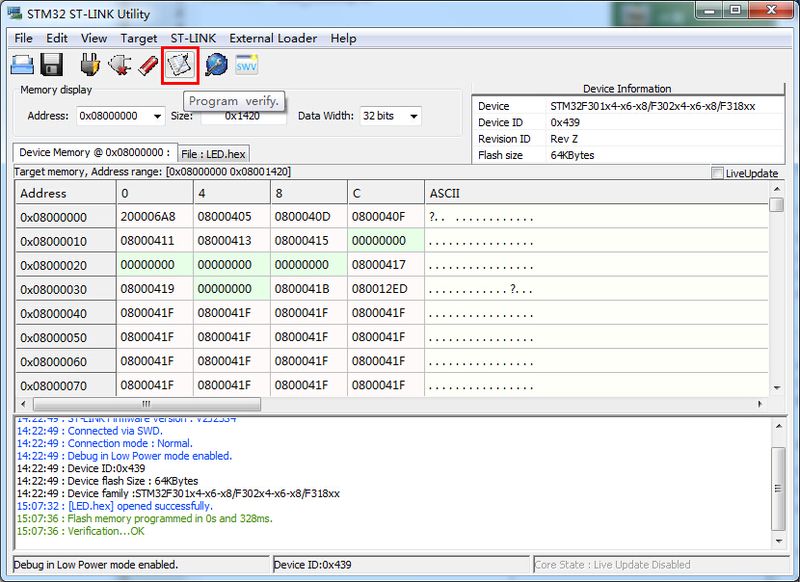Open the External Loader menu
The height and width of the screenshot is (582, 800).
click(273, 38)
